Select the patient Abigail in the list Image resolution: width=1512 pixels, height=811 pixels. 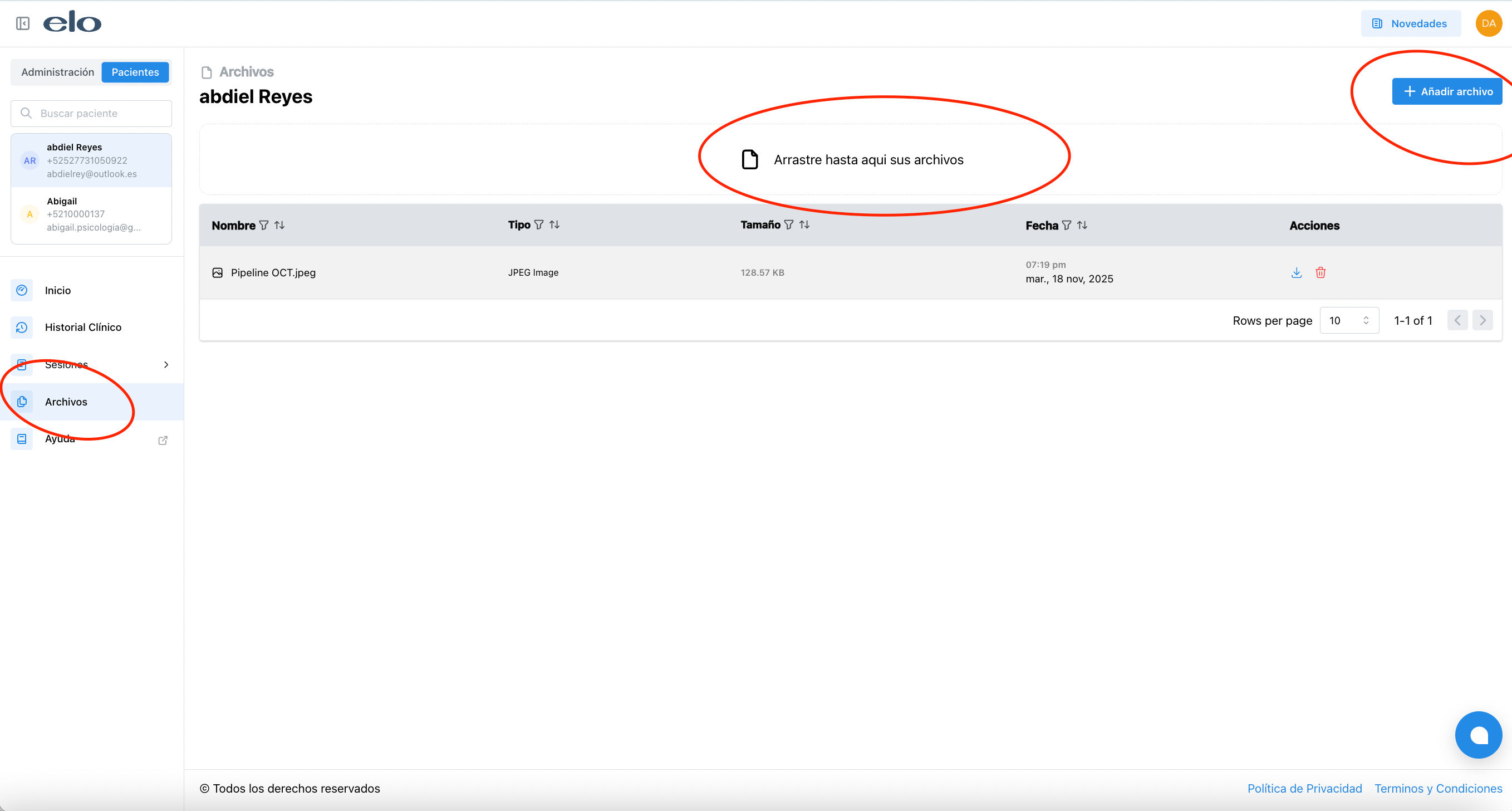(91, 214)
